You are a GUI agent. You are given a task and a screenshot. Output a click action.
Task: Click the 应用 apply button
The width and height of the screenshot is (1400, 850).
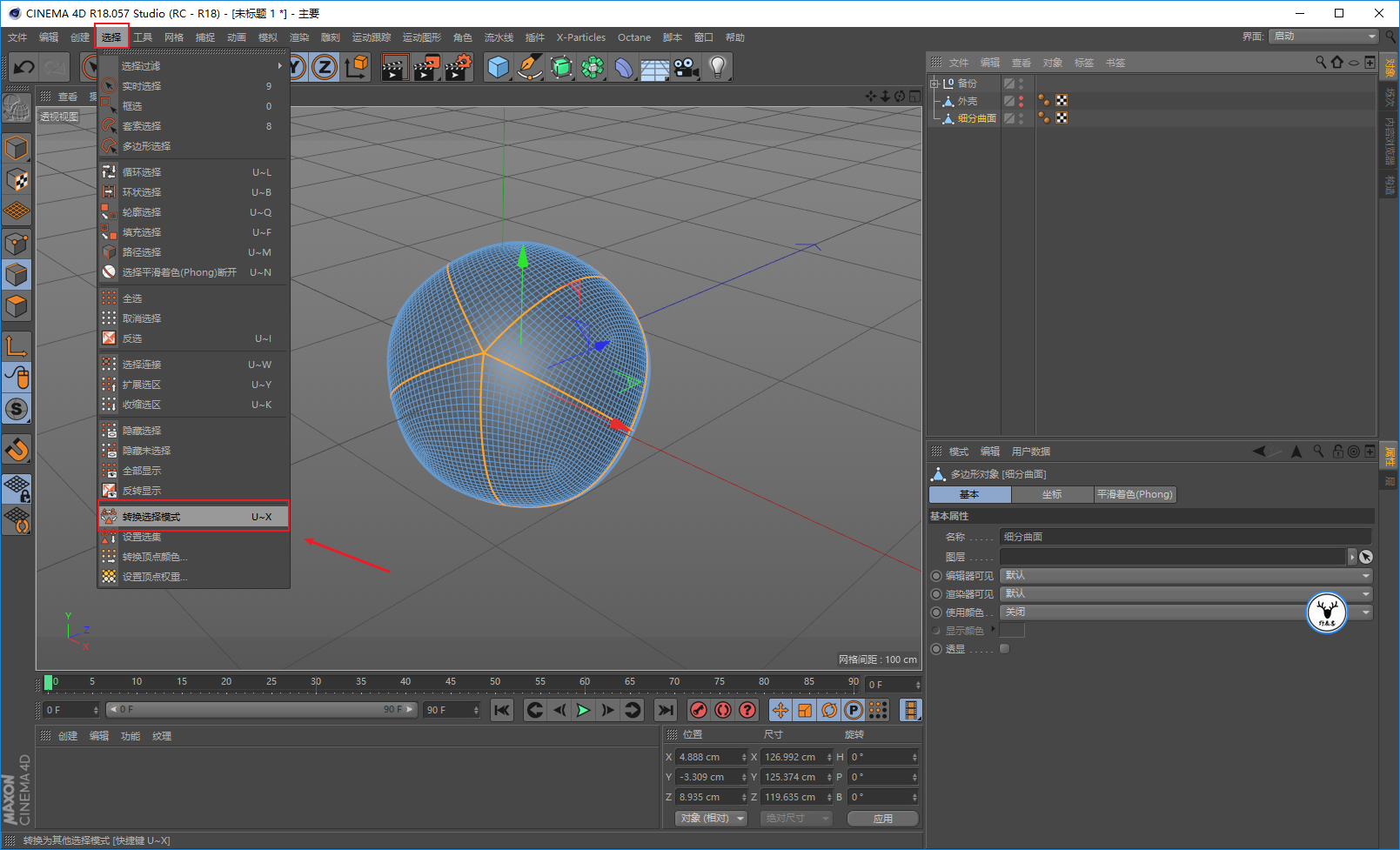[883, 819]
